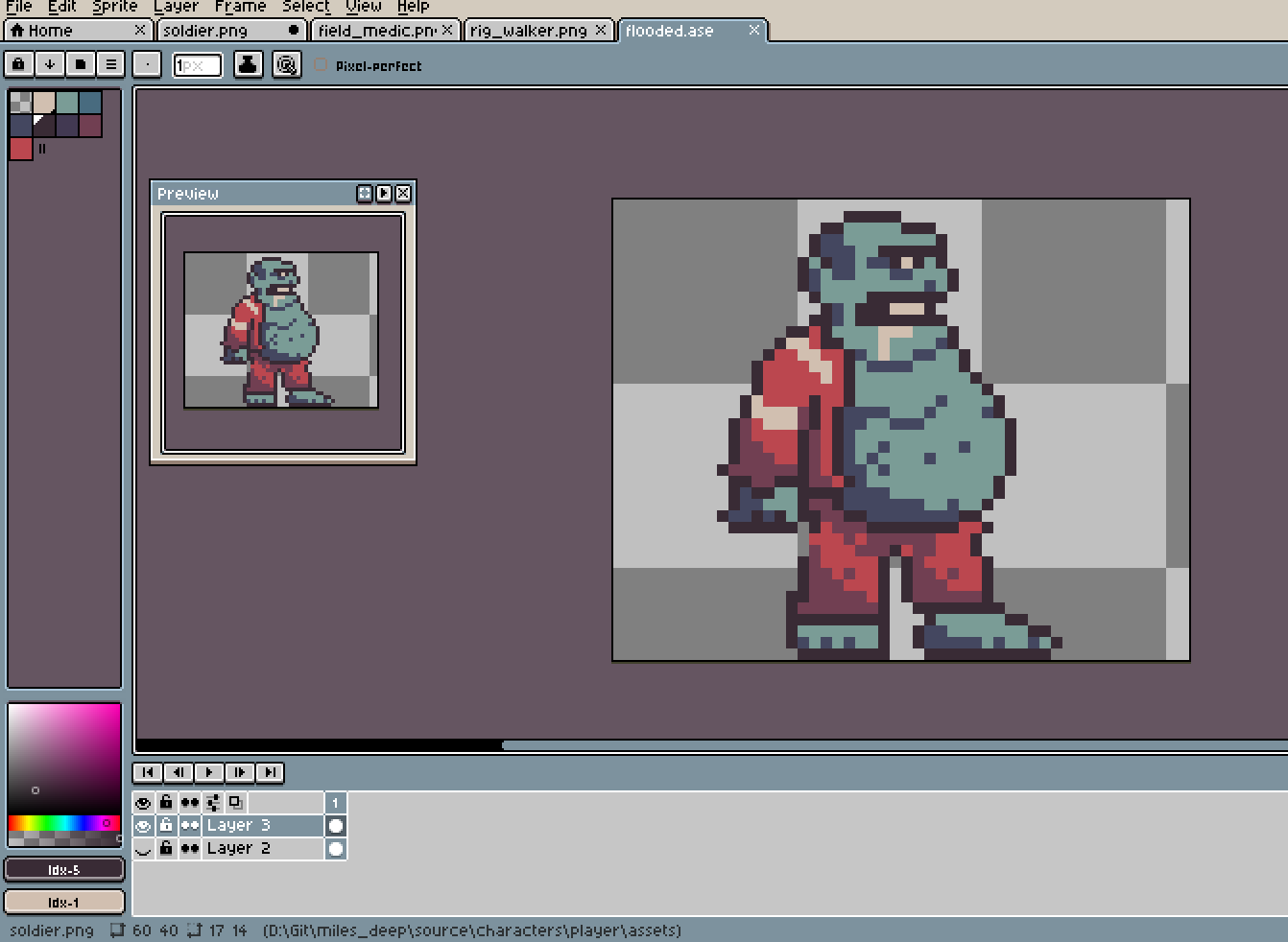Pick the dark navy palette swatch
The height and width of the screenshot is (942, 1288).
(21, 125)
